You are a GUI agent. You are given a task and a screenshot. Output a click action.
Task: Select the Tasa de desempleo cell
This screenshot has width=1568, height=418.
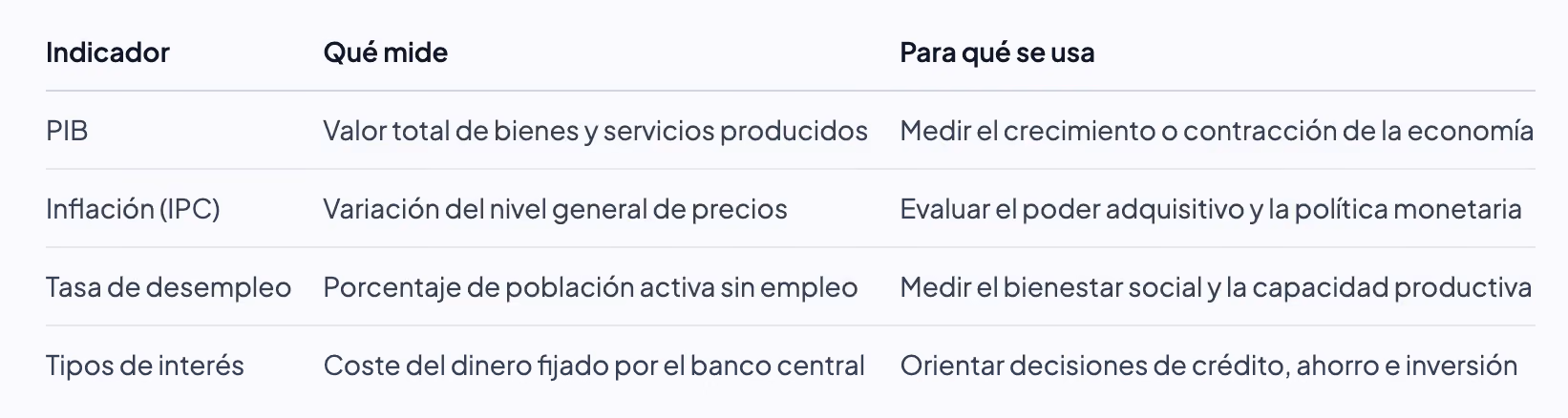[x=168, y=287]
